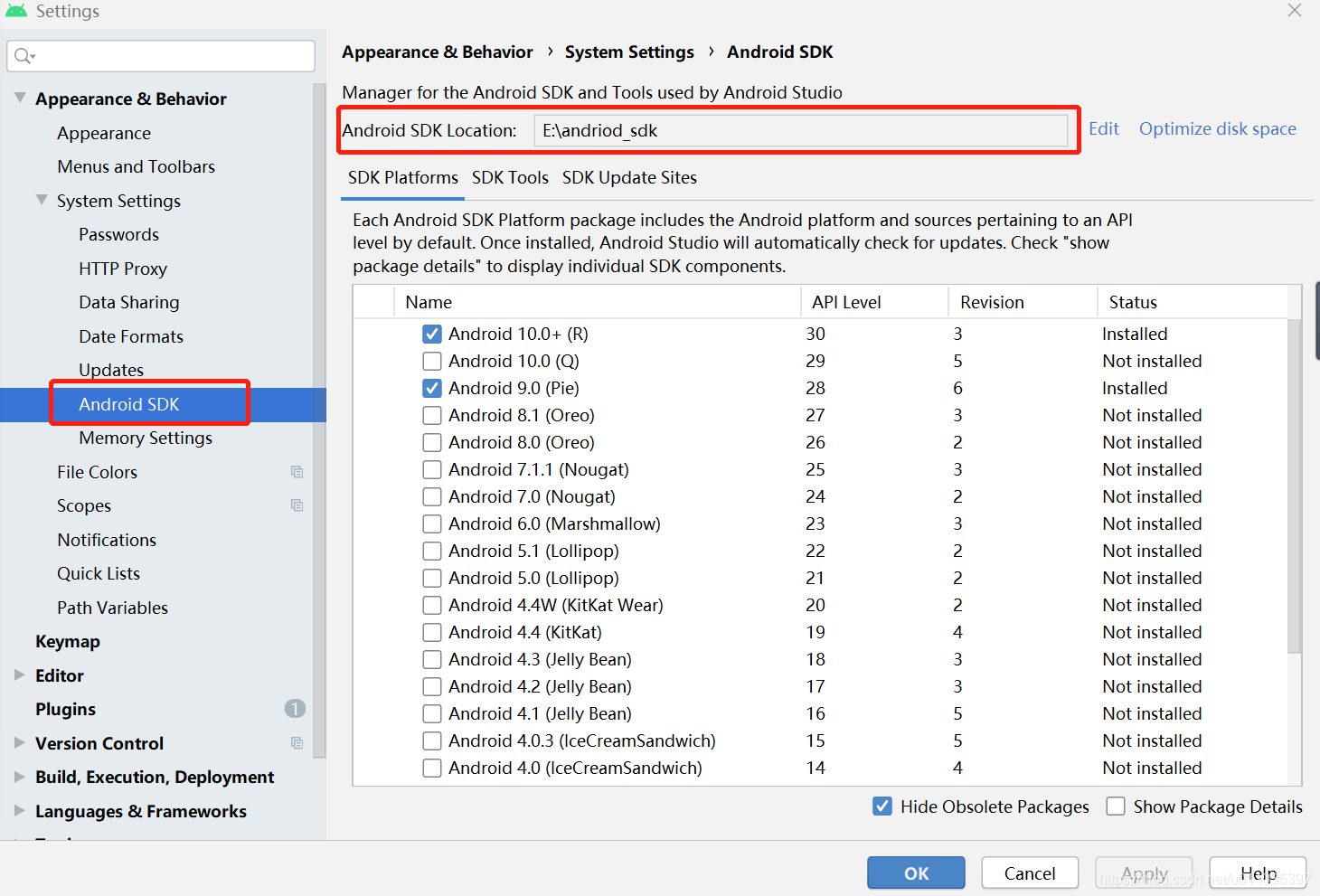Open Data Sharing settings
This screenshot has width=1320, height=896.
click(x=129, y=302)
